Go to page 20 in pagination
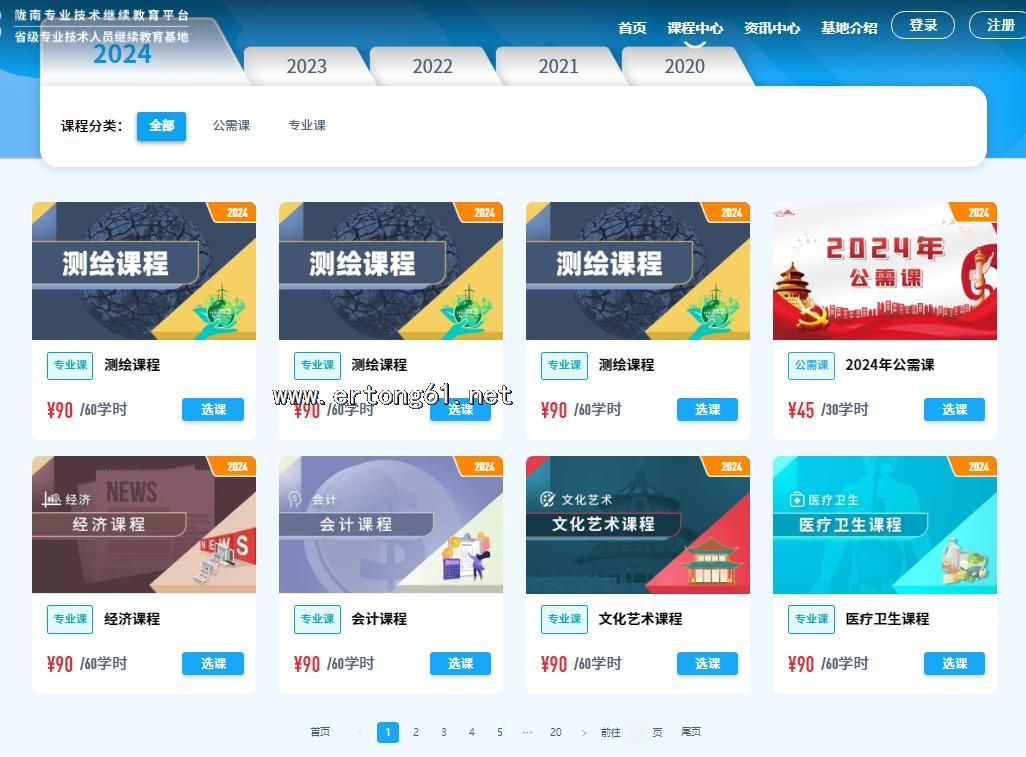This screenshot has width=1026, height=757. [555, 733]
